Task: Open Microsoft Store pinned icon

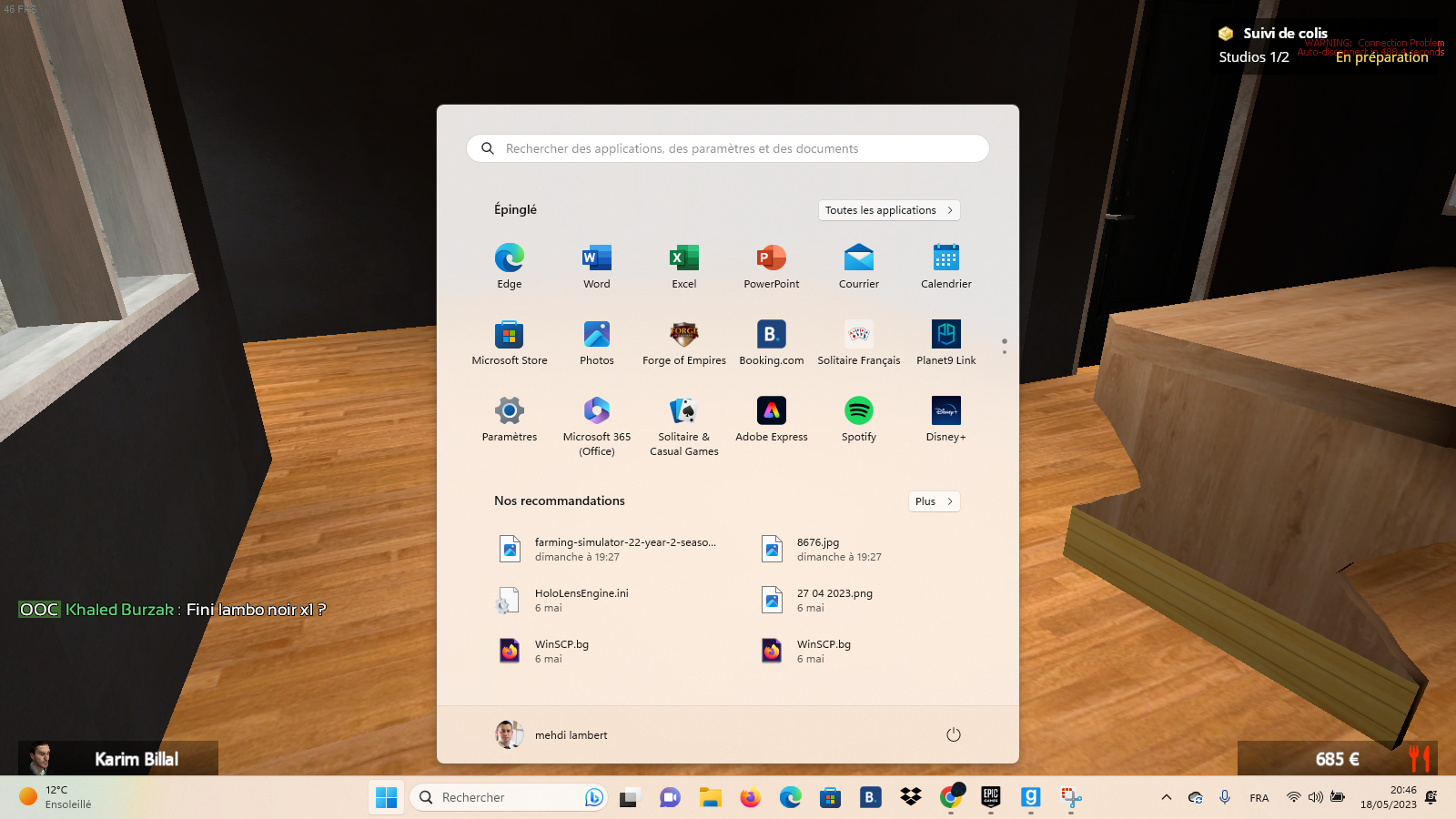Action: (510, 336)
